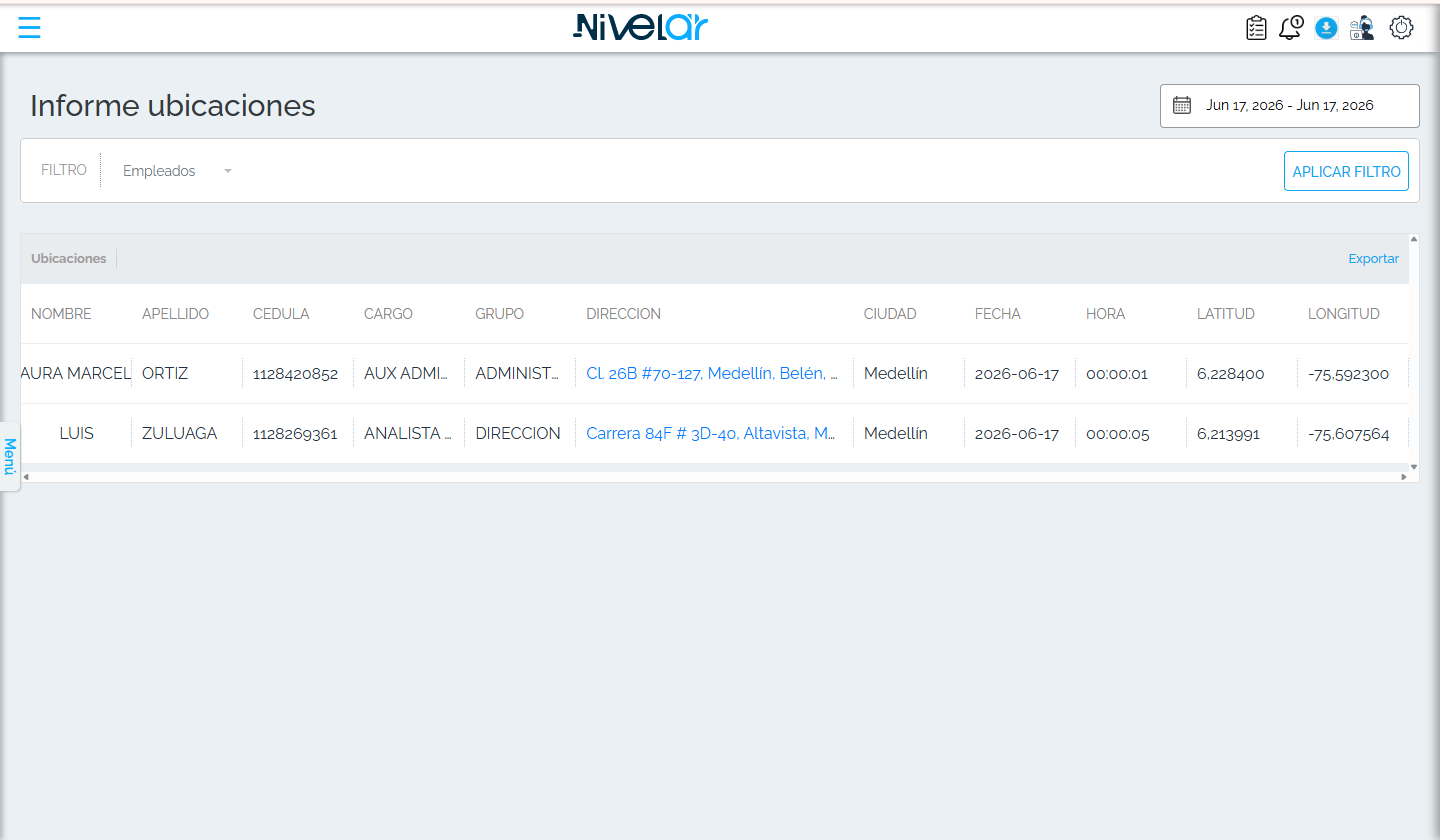Click the table's horizontal scrollbar

(714, 477)
